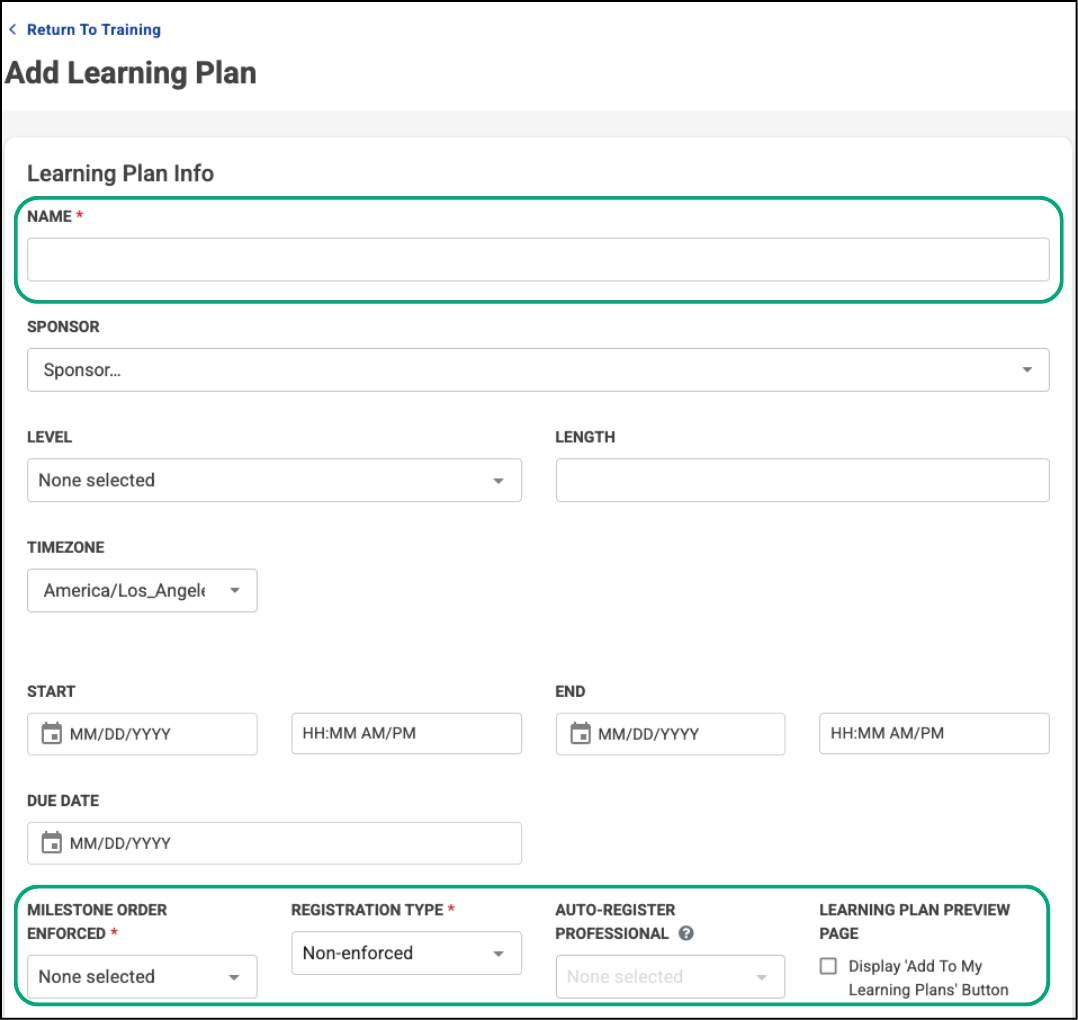Enable 'Add To My Learning Plans' checkbox

coord(828,966)
